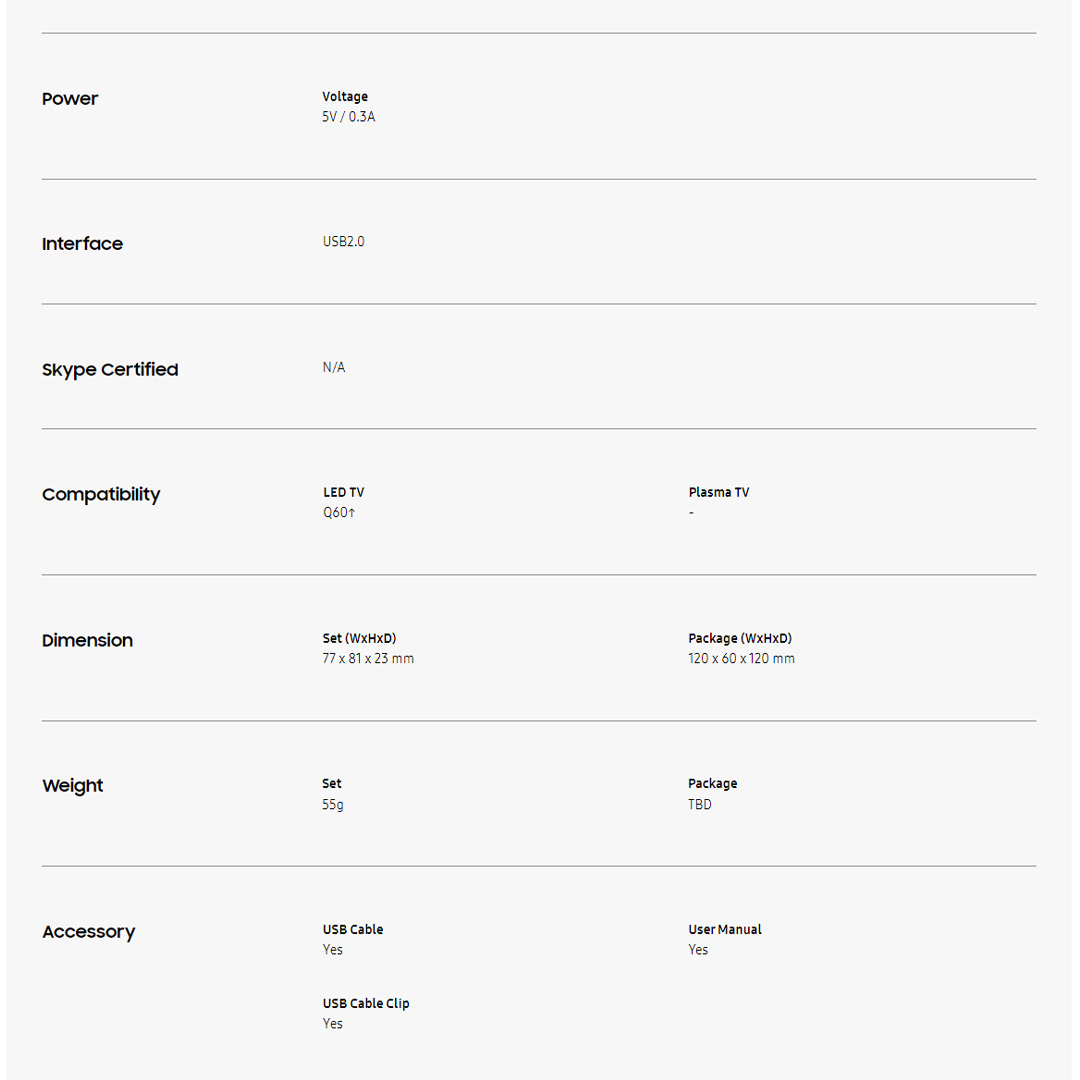Click the Plasma TV label

coord(718,493)
